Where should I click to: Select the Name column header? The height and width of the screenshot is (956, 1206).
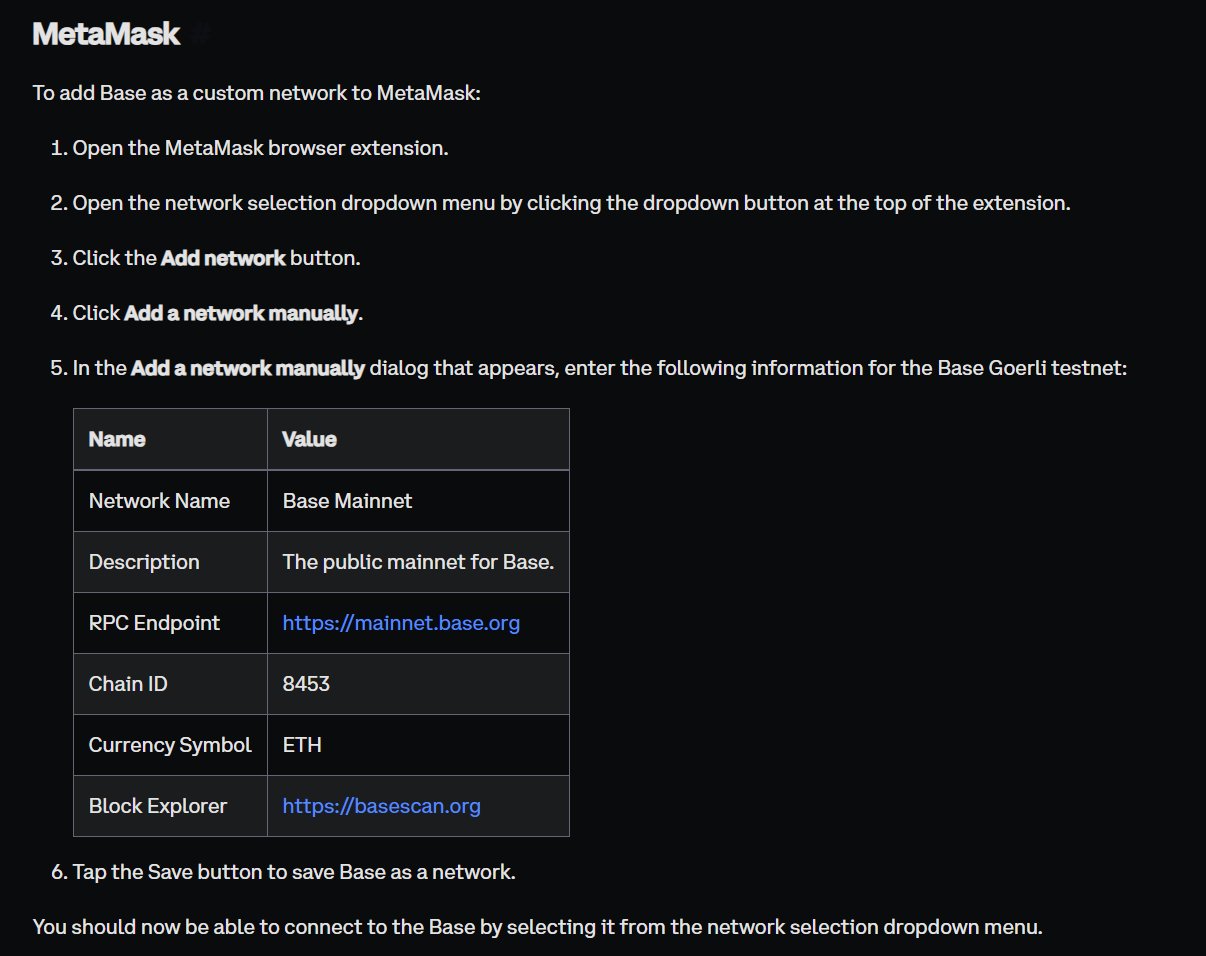click(170, 439)
